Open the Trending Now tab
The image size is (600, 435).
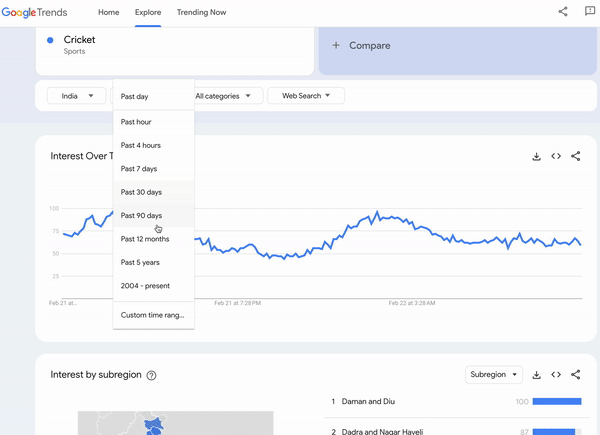click(202, 12)
